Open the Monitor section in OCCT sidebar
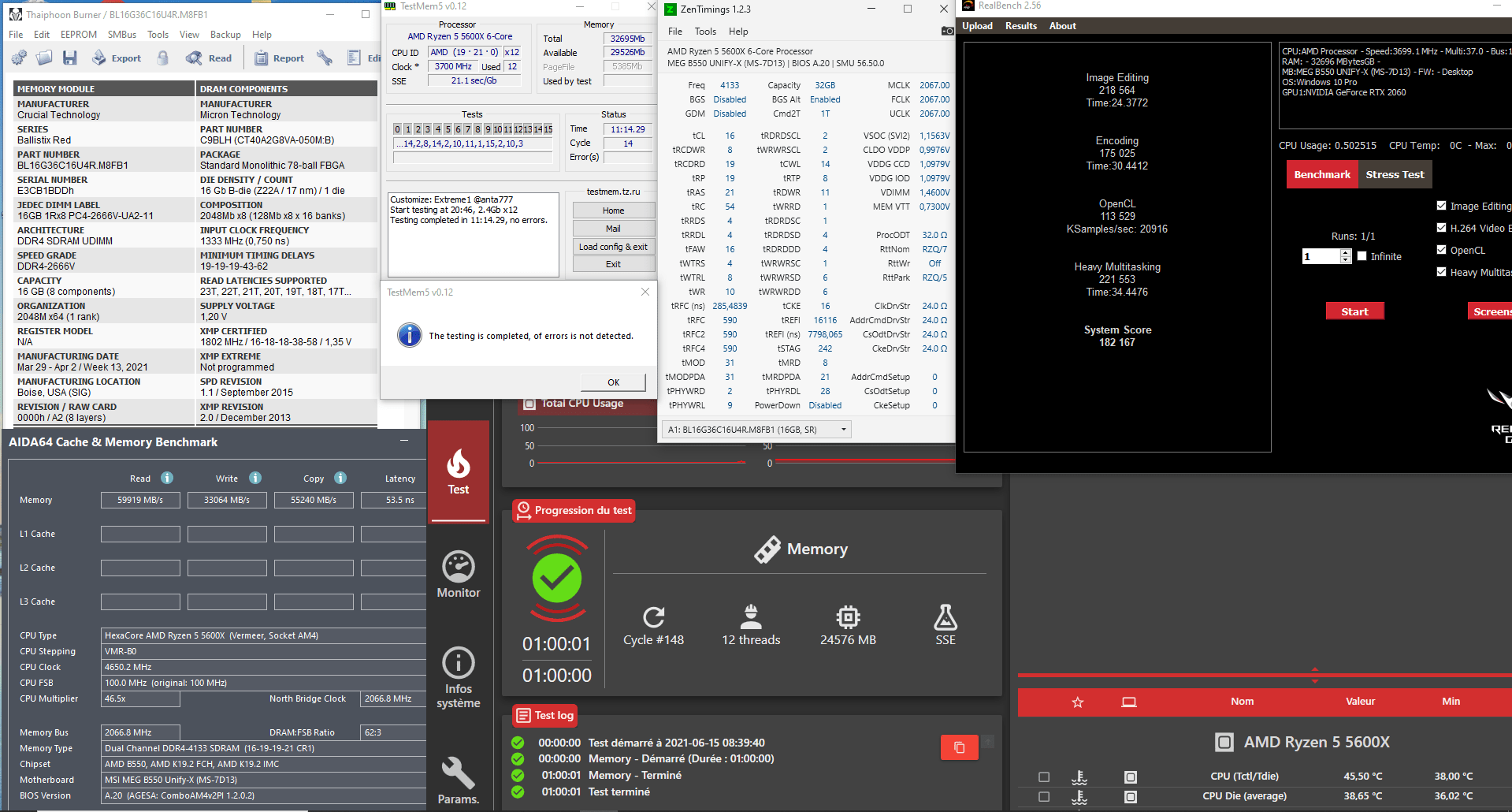Viewport: 1512px width, 812px height. tap(459, 575)
